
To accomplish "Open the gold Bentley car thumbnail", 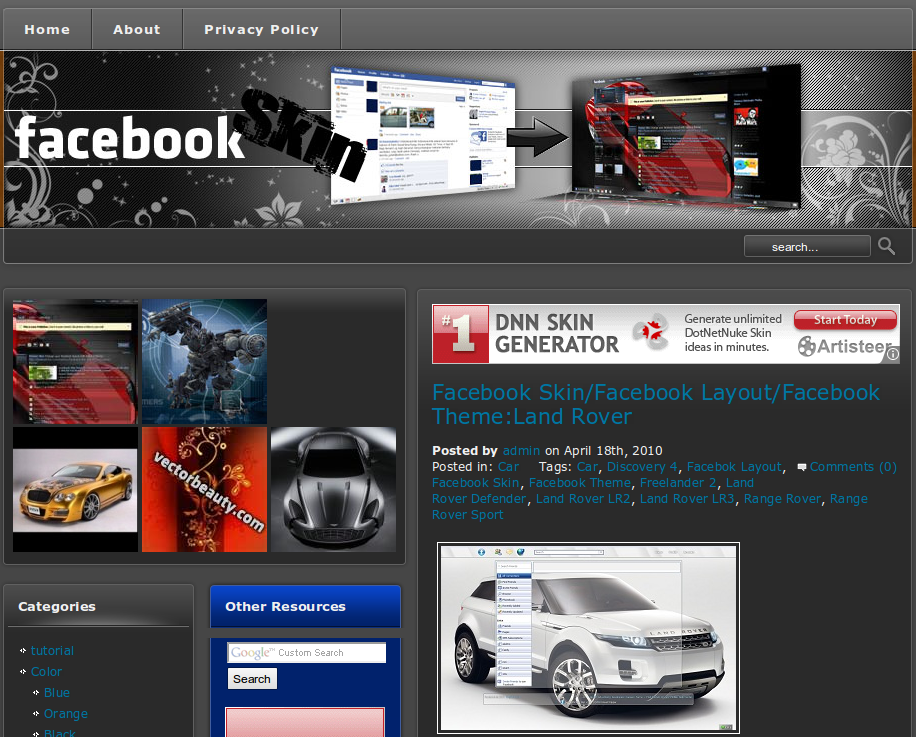I will tap(75, 489).
